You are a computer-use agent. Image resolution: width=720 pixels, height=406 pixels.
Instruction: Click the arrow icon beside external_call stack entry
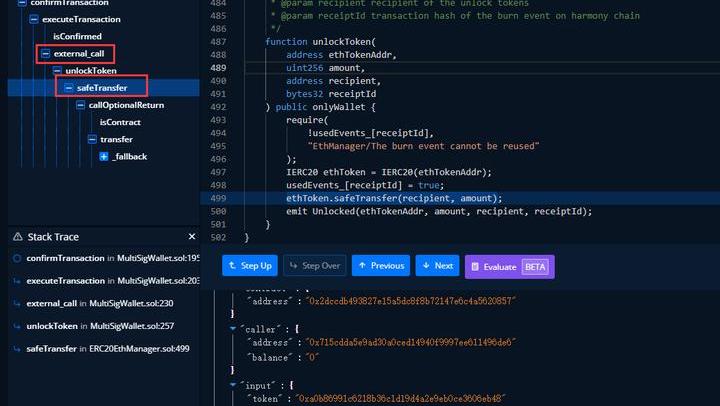[x=17, y=303]
